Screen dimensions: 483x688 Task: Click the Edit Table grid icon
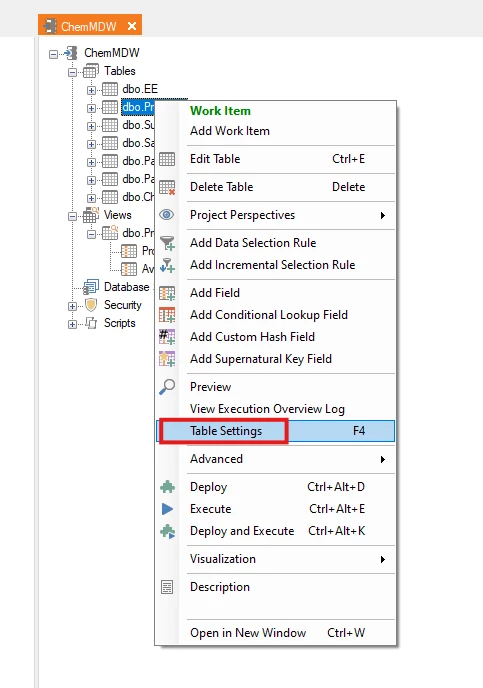167,159
